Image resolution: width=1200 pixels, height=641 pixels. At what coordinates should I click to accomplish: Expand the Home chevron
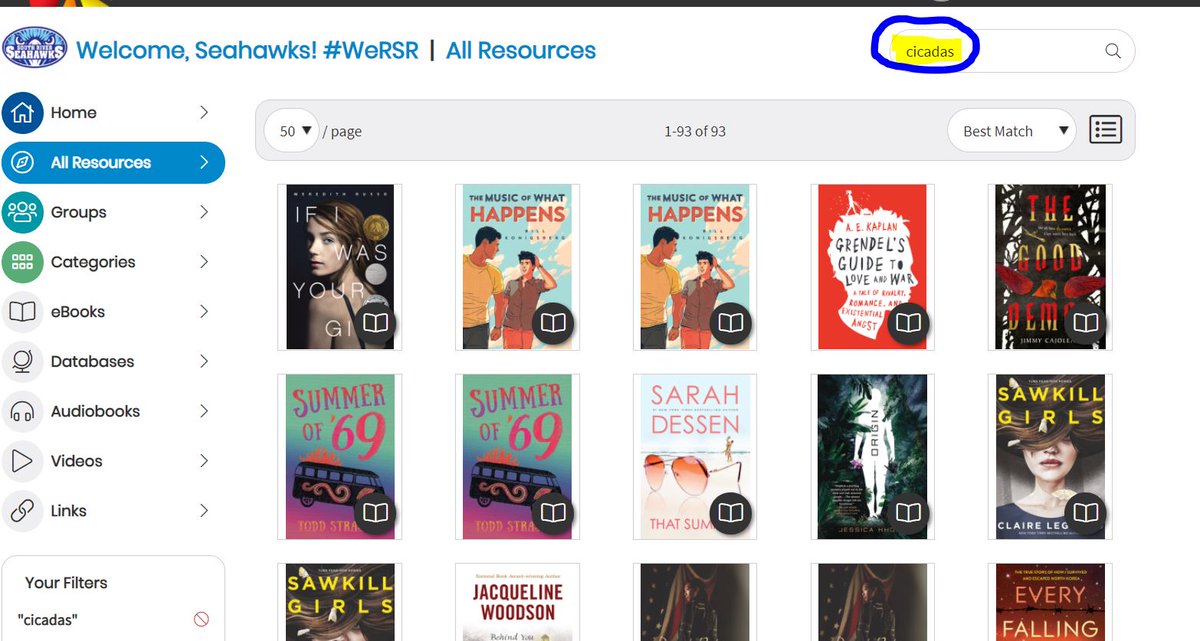[x=204, y=113]
